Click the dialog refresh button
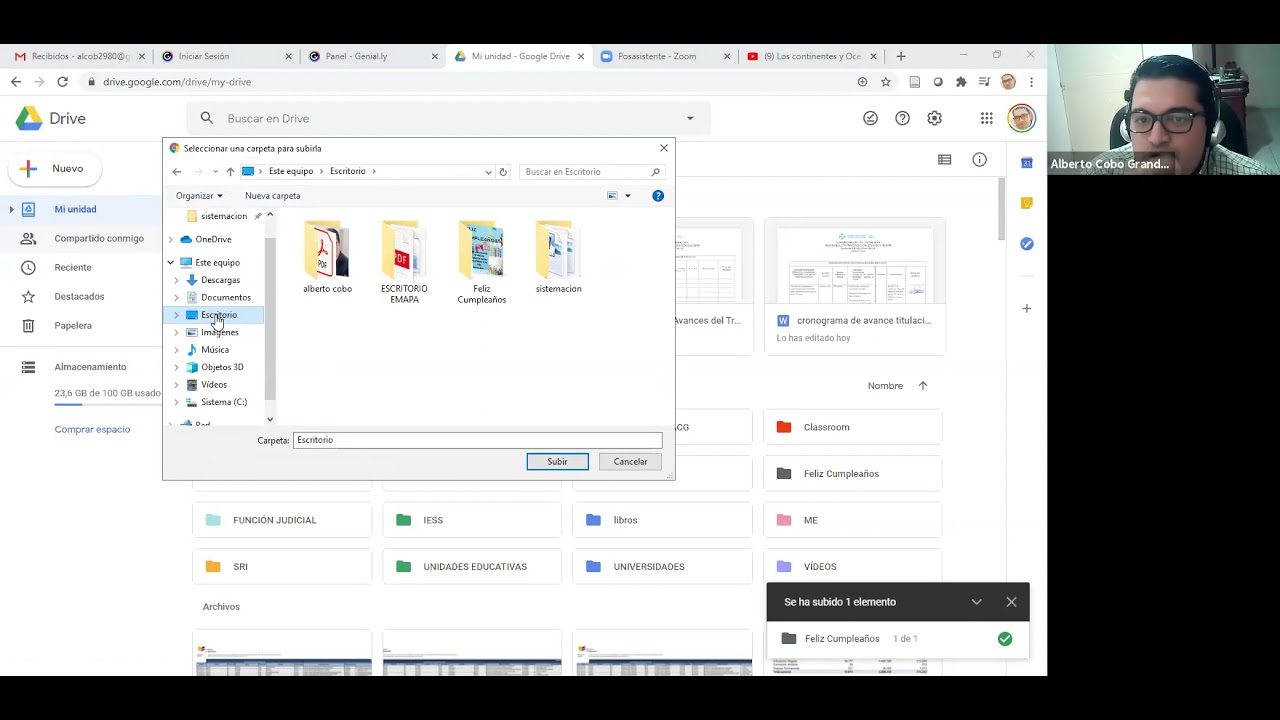Screen dimensions: 1280x720 pos(503,172)
